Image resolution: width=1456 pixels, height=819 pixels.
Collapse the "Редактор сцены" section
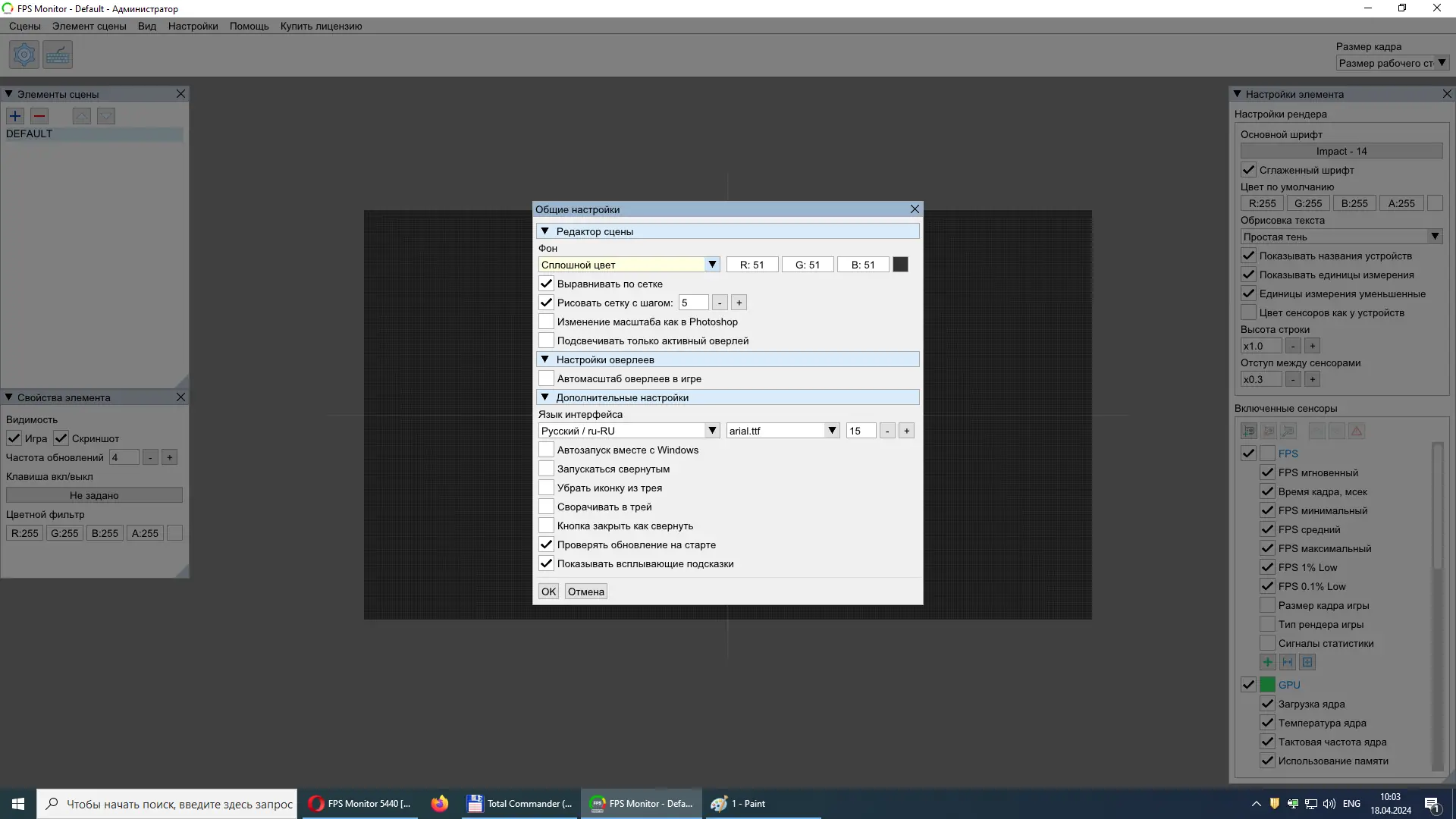[544, 231]
